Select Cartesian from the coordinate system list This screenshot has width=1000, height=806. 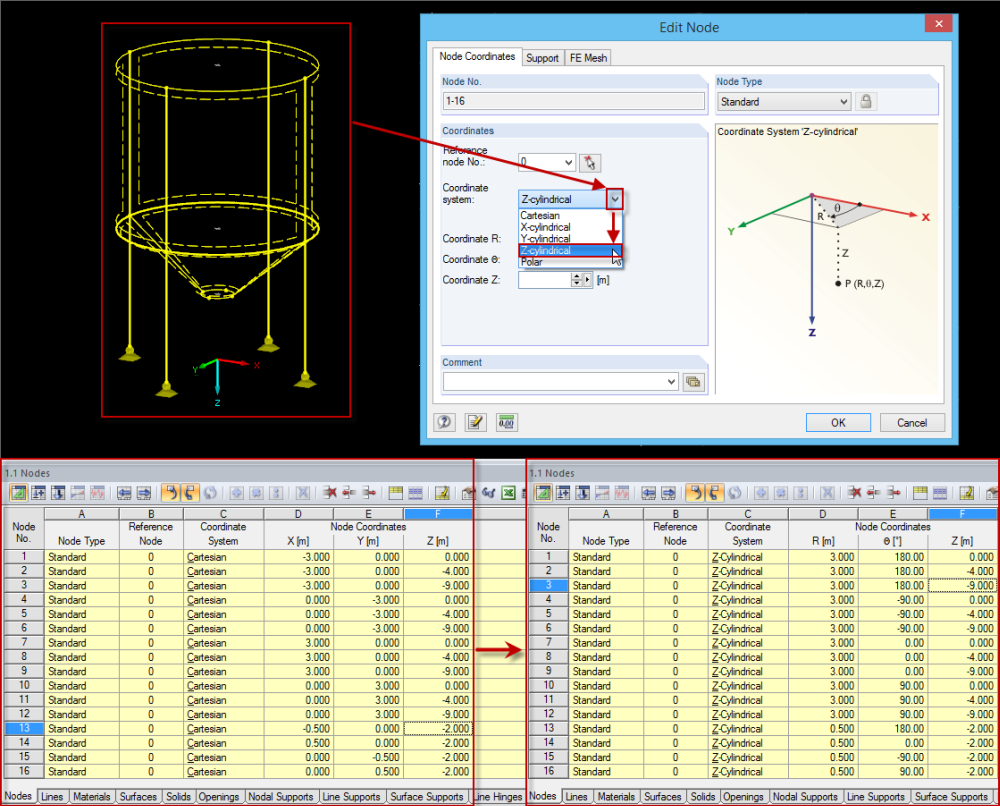(540, 216)
